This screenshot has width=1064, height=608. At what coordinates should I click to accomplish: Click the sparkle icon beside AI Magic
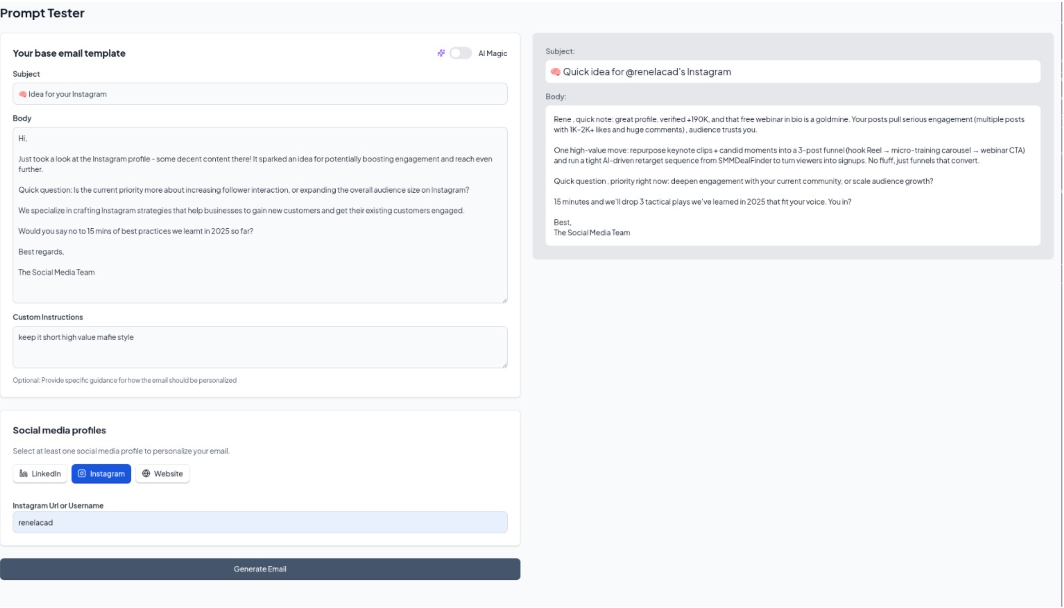point(441,53)
